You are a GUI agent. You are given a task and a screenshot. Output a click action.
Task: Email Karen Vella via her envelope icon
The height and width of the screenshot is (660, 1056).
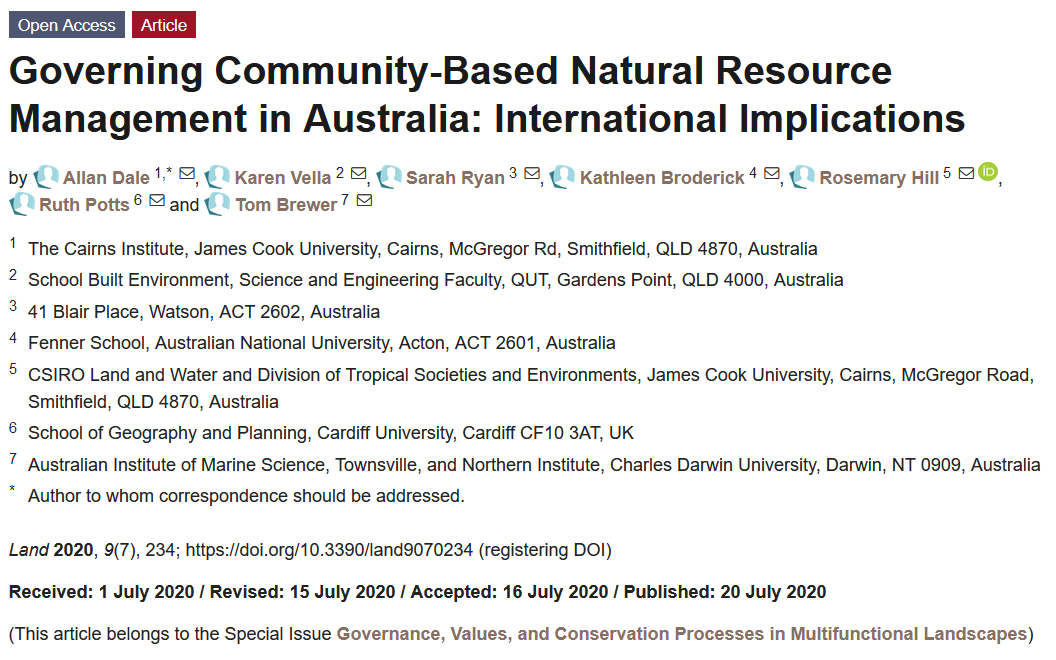358,176
